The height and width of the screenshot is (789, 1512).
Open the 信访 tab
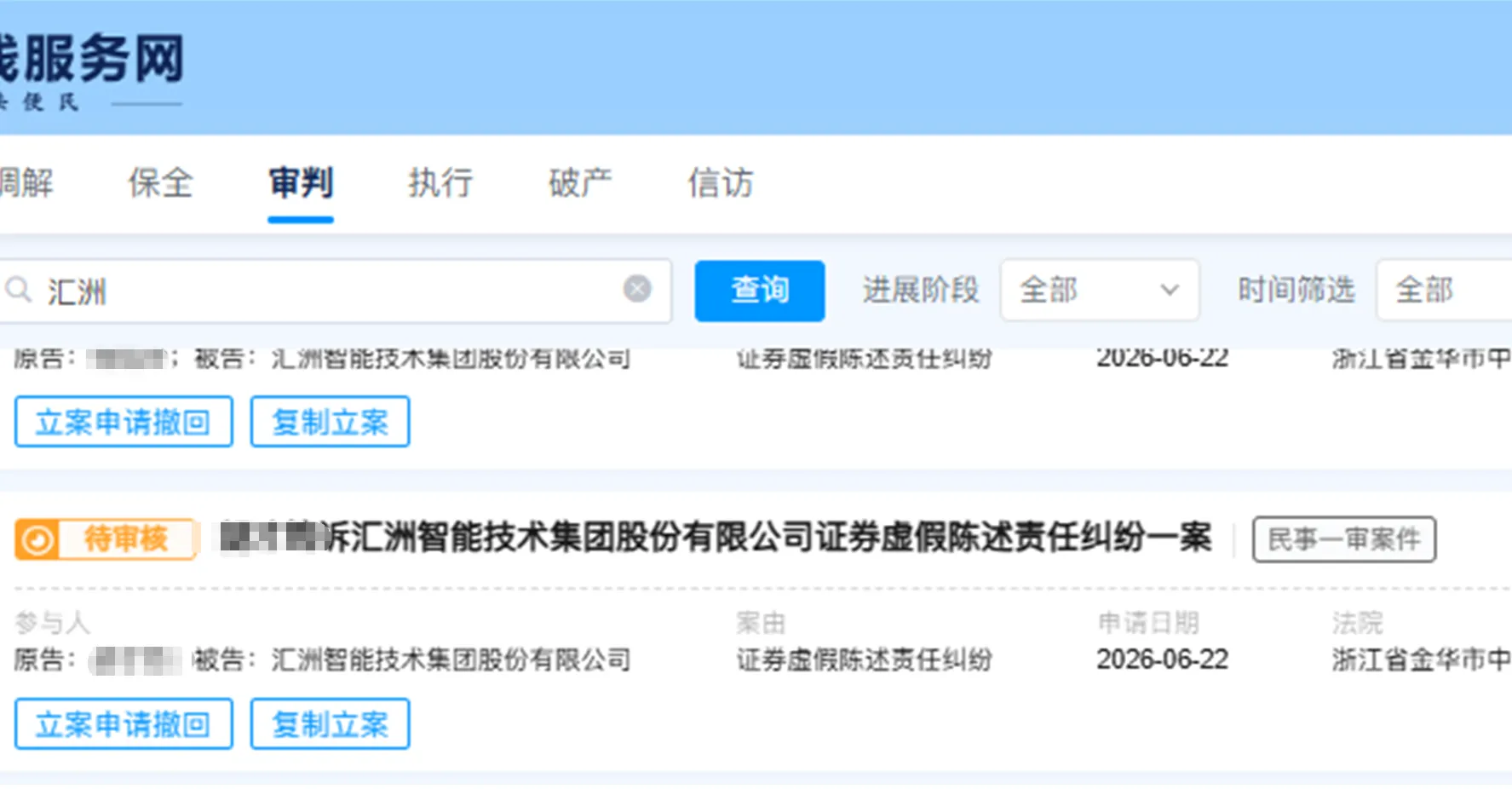click(721, 182)
